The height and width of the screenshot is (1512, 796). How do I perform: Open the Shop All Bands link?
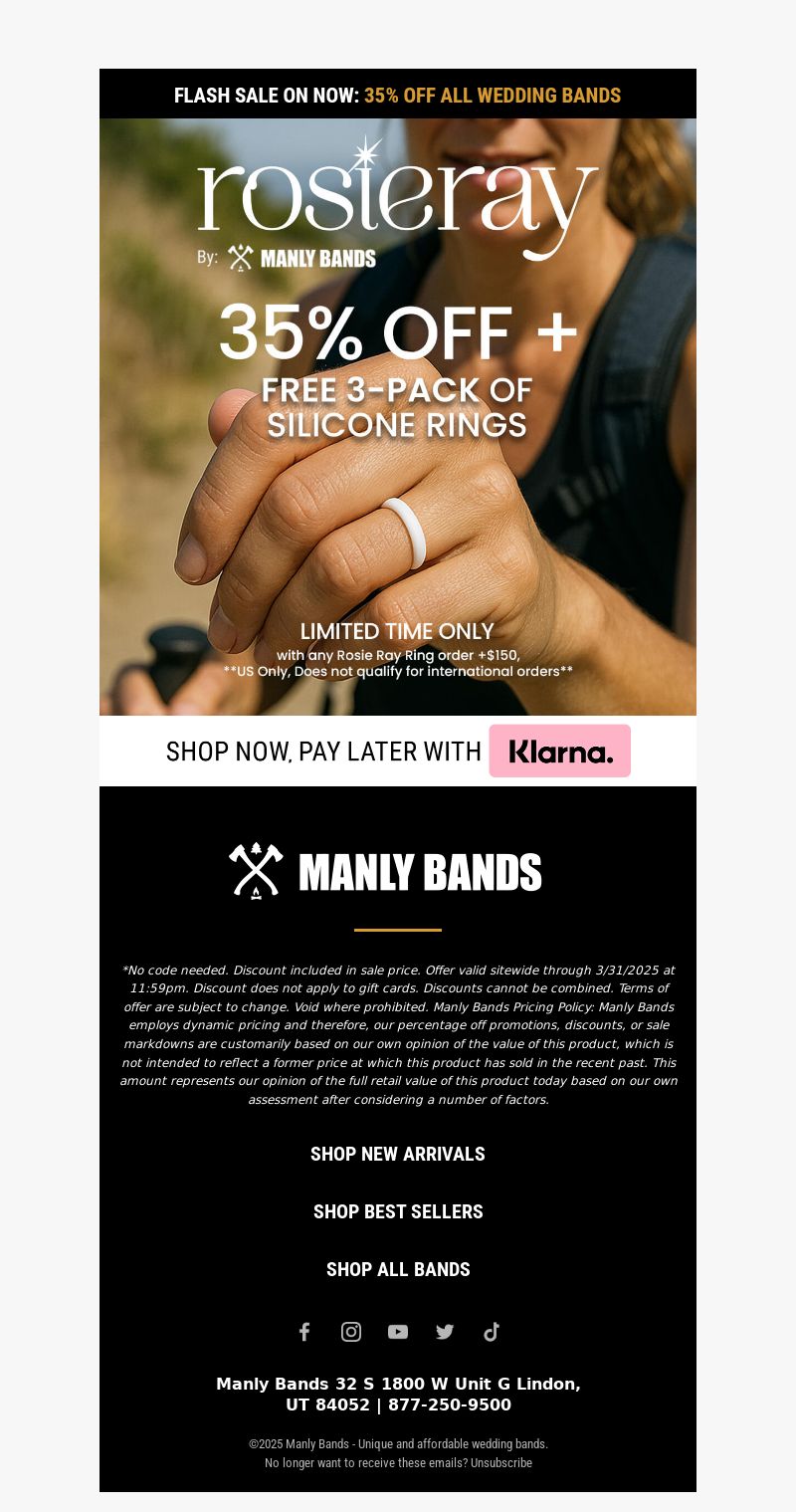[398, 1269]
